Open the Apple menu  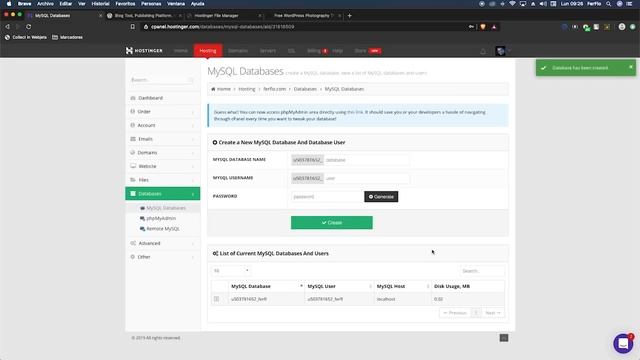[9, 4]
